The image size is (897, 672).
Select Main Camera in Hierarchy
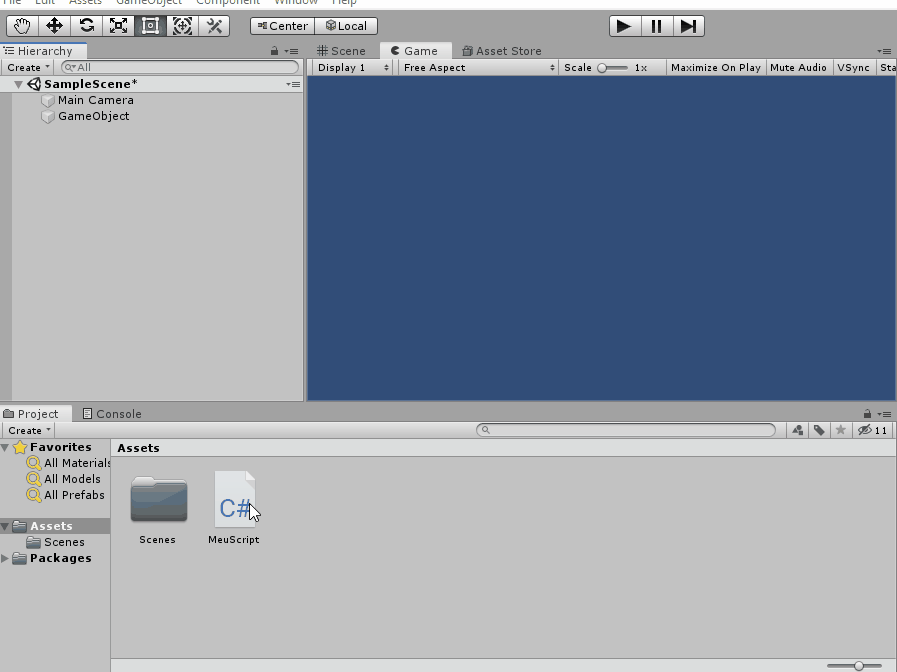[x=96, y=100]
